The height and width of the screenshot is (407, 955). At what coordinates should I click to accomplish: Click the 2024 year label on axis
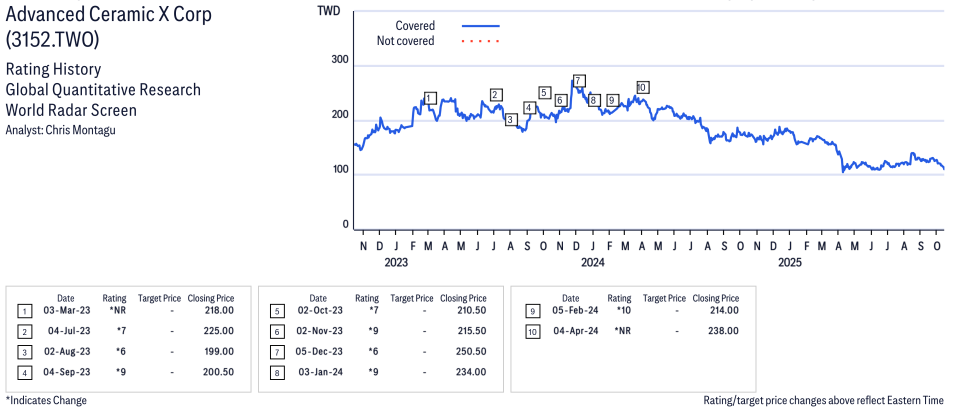tap(593, 263)
